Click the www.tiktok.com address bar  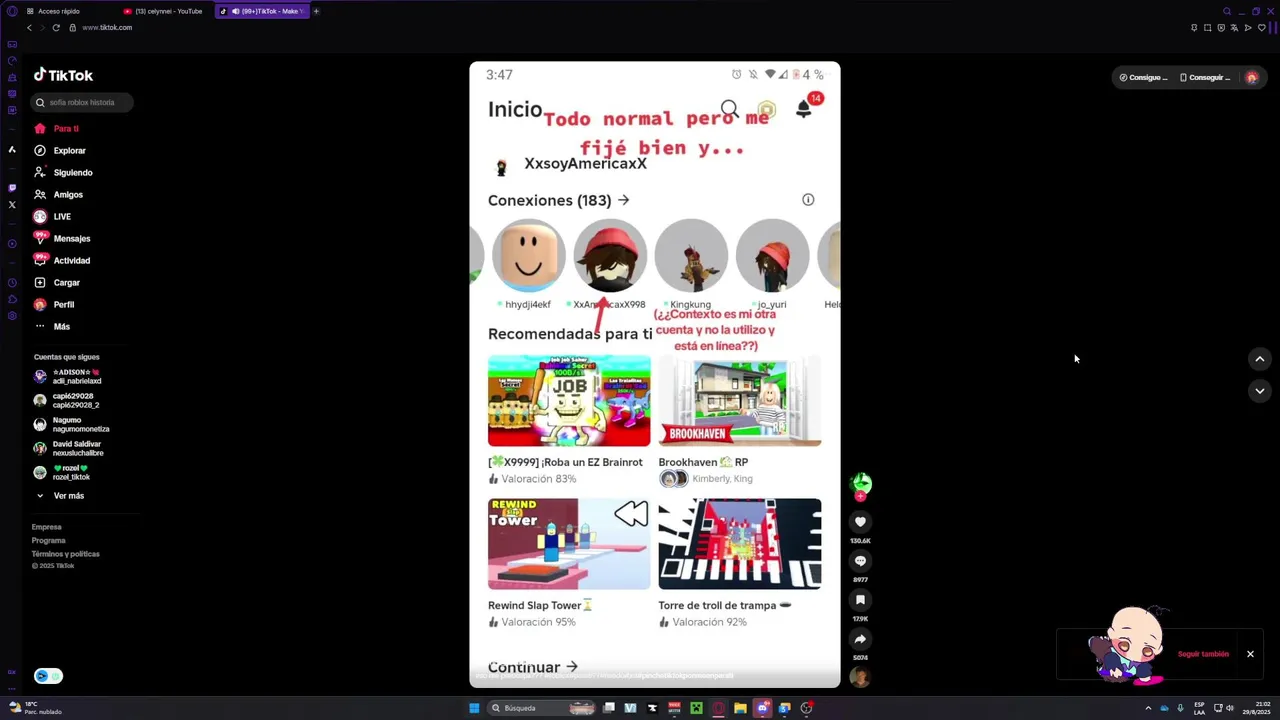107,27
